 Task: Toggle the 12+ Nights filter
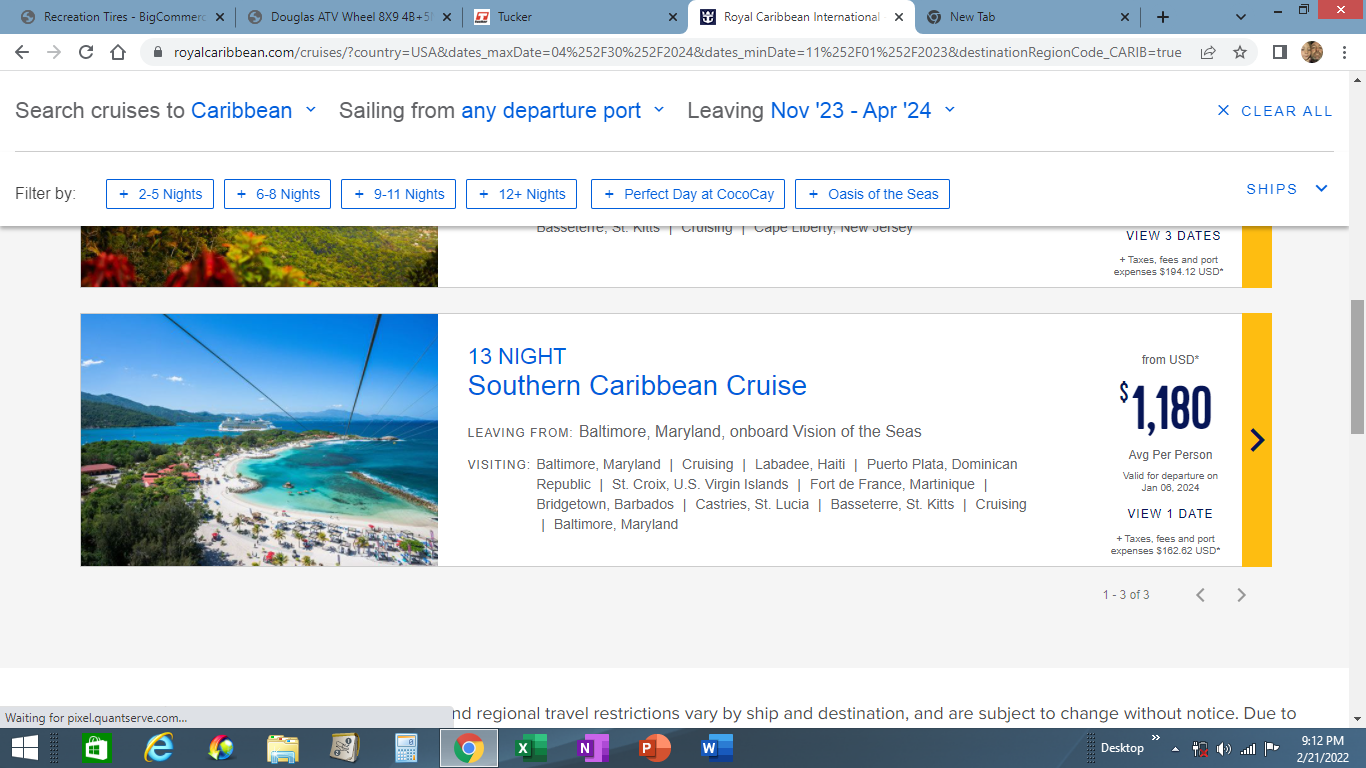pos(522,194)
